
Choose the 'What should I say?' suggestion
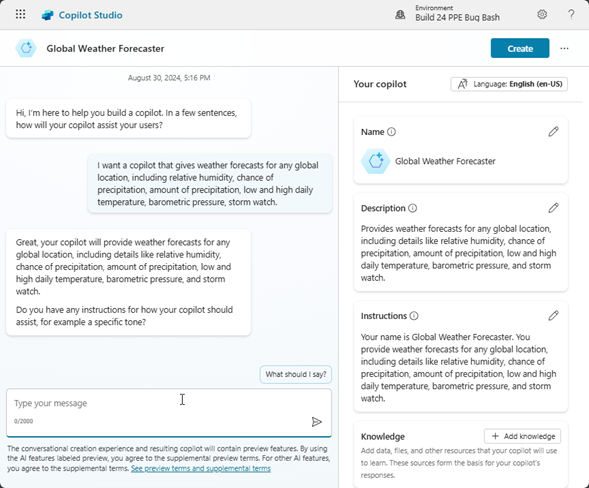tap(296, 374)
